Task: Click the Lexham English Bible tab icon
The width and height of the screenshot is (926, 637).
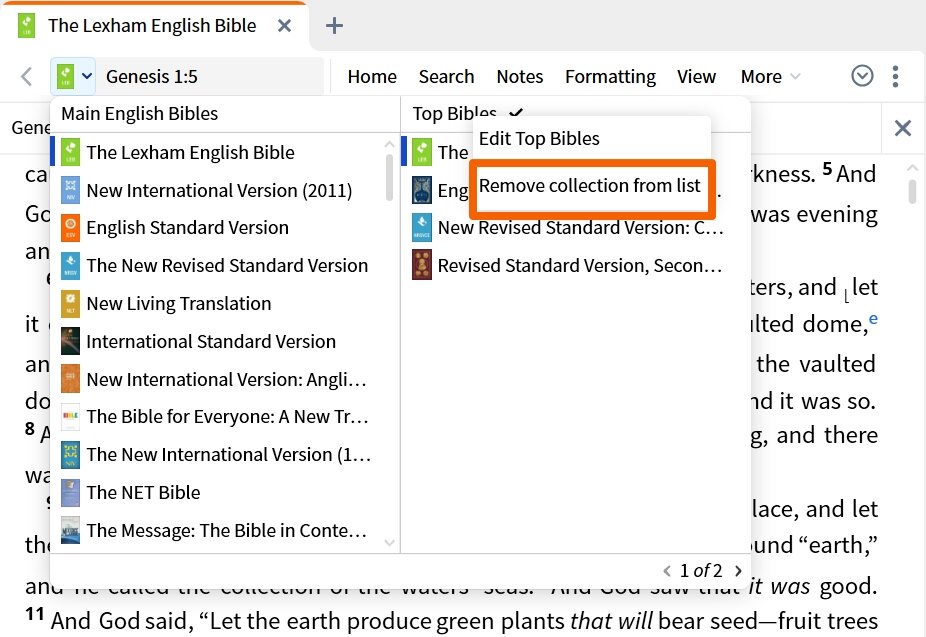Action: tap(26, 26)
